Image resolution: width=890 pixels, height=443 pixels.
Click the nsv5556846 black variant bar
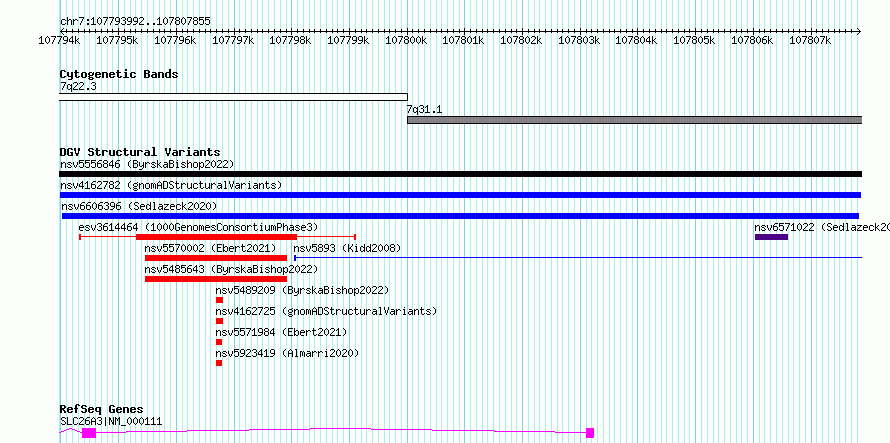(460, 174)
